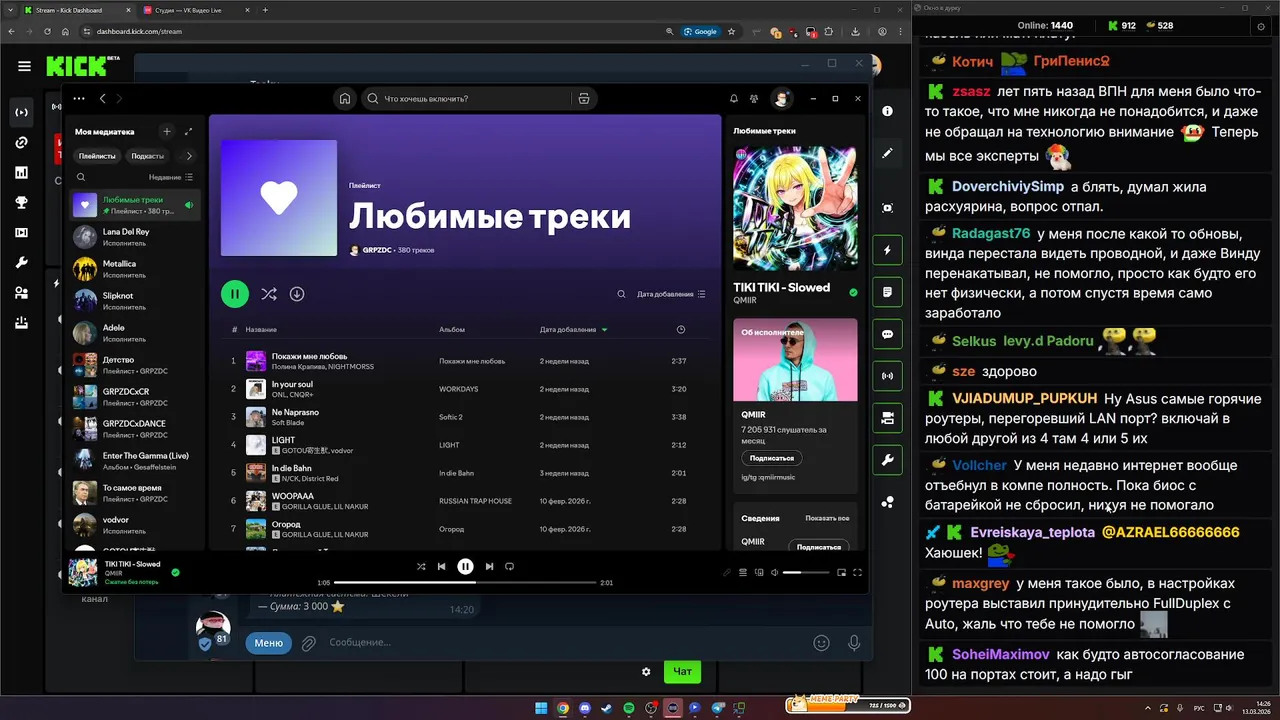This screenshot has width=1280, height=720.
Task: Open Любимые треки in library list
Action: (135, 205)
